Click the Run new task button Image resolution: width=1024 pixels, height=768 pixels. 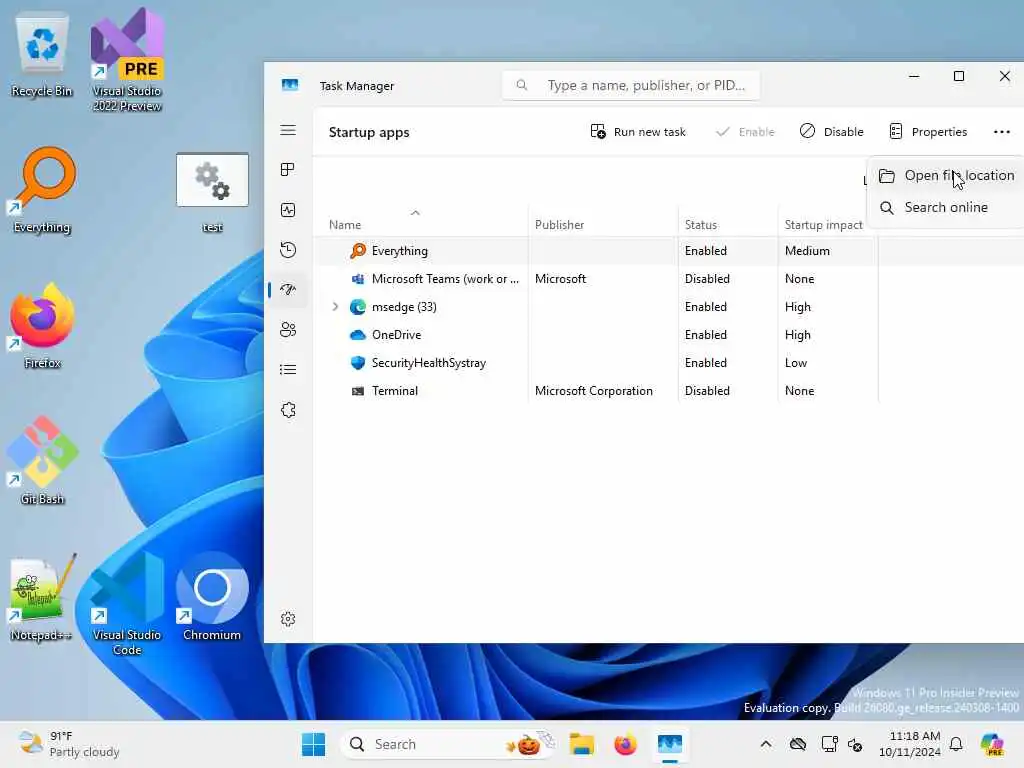pyautogui.click(x=638, y=132)
